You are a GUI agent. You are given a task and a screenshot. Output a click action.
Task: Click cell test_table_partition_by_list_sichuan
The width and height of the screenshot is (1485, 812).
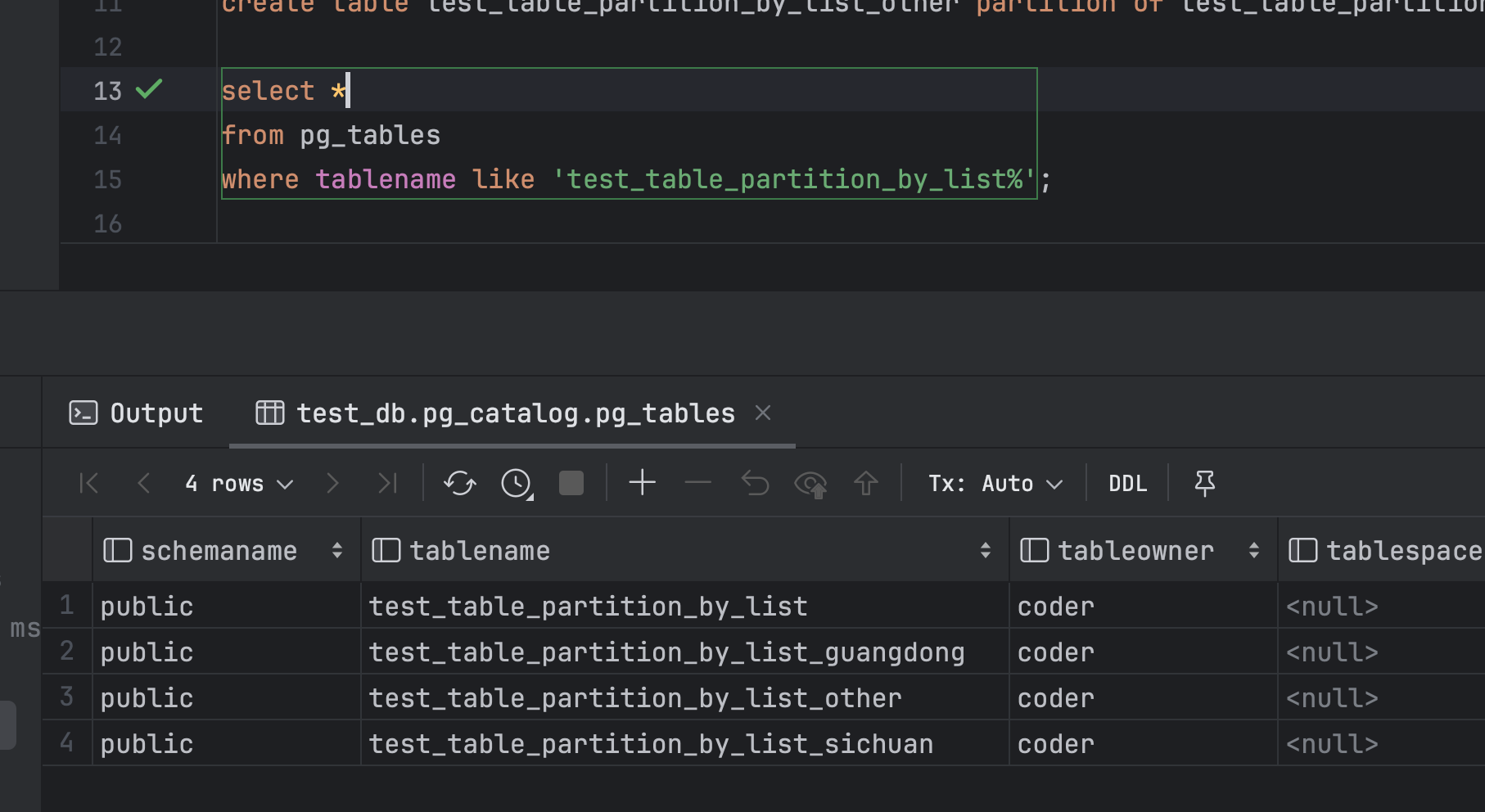(685, 744)
